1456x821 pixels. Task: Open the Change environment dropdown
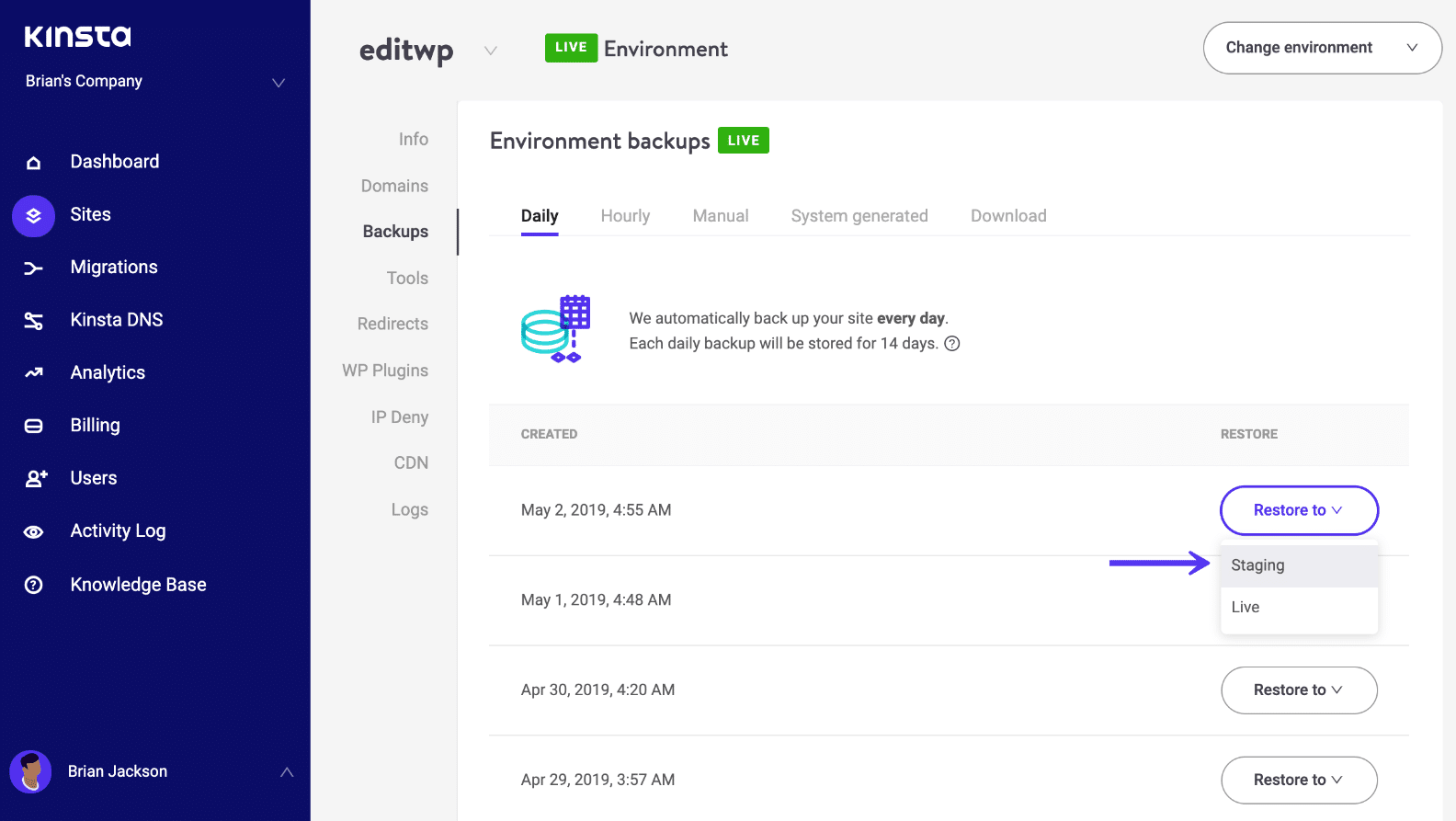click(1322, 48)
